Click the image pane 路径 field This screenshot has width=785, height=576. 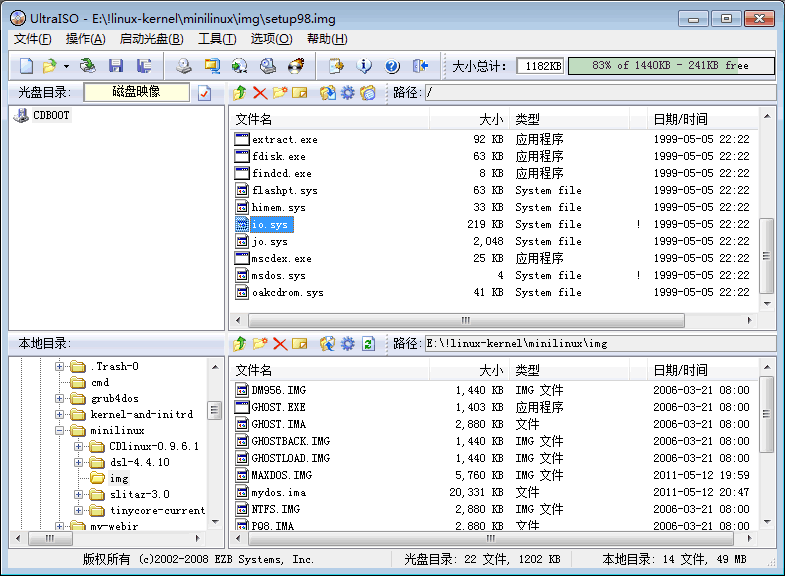600,93
